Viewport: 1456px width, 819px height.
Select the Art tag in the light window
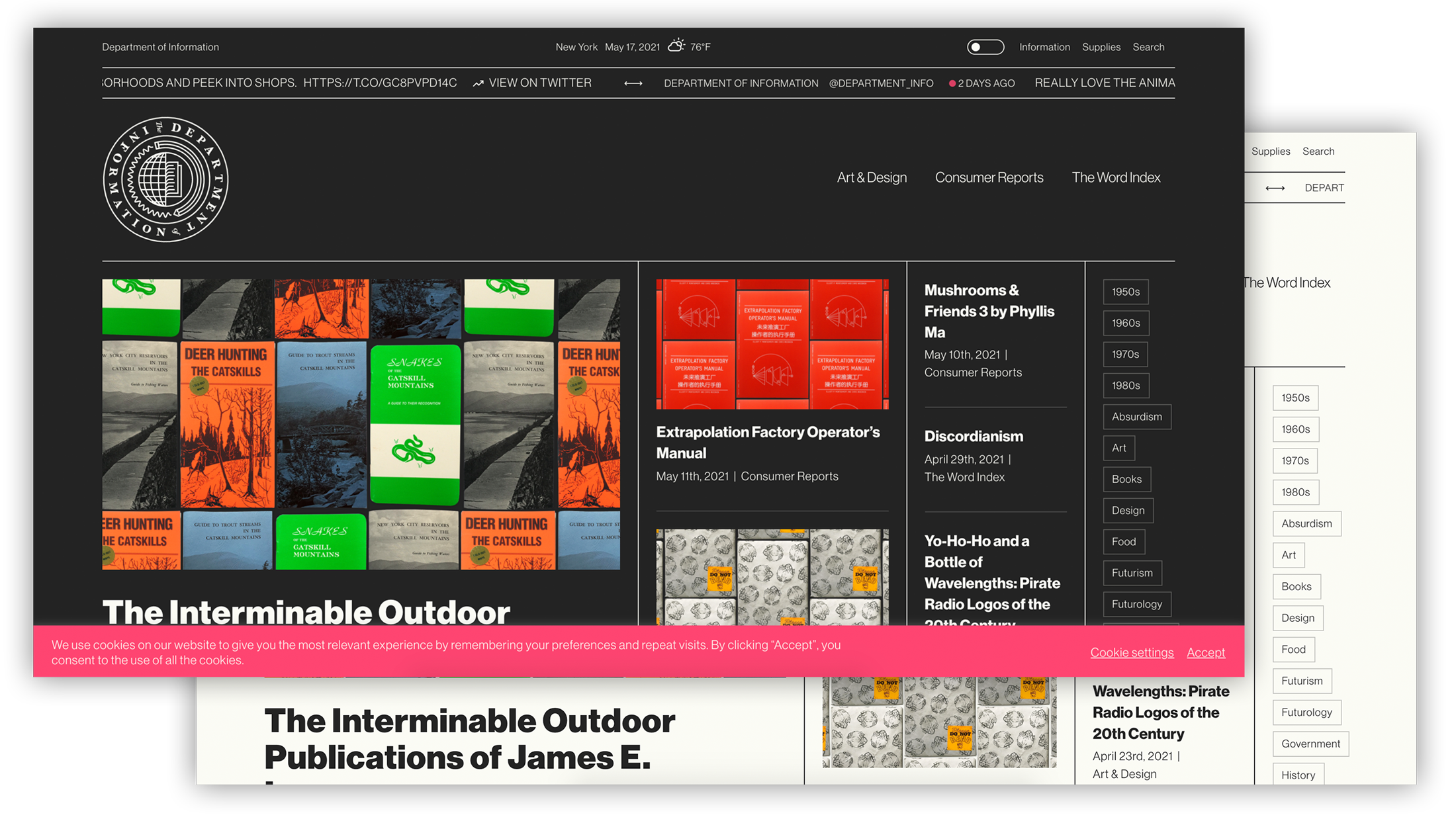1289,555
